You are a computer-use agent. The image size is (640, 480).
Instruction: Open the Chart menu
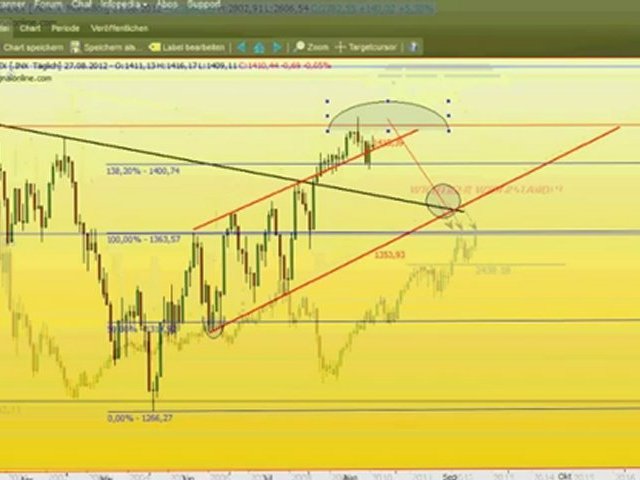pos(30,29)
